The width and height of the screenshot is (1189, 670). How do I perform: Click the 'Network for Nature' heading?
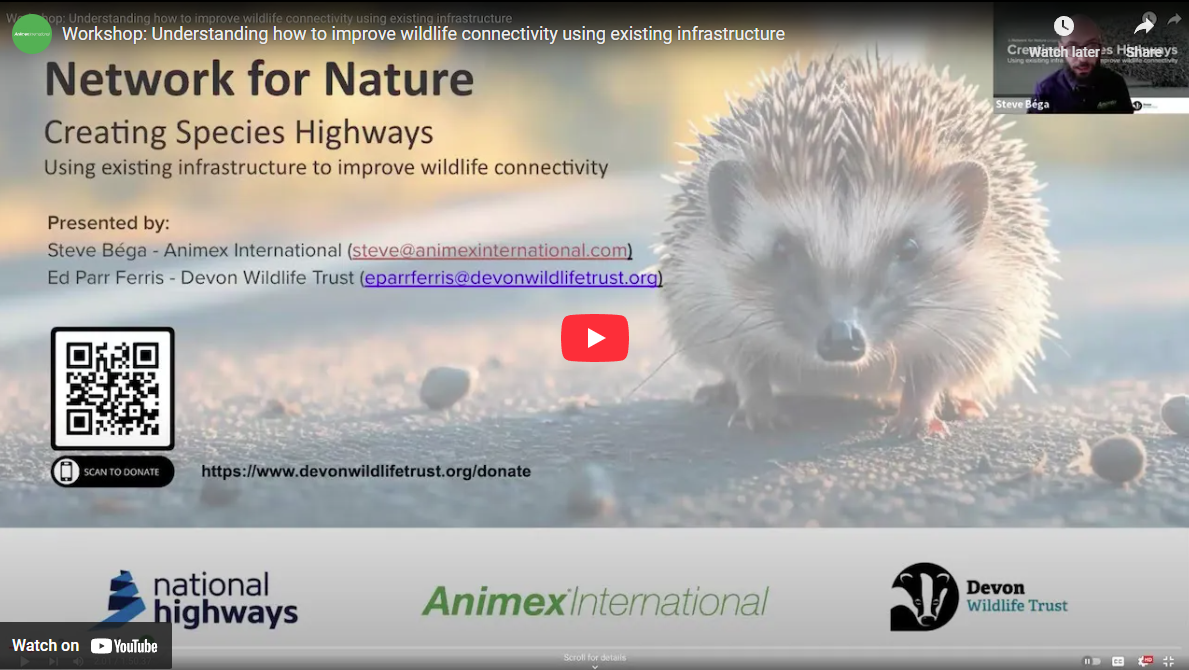(x=259, y=79)
